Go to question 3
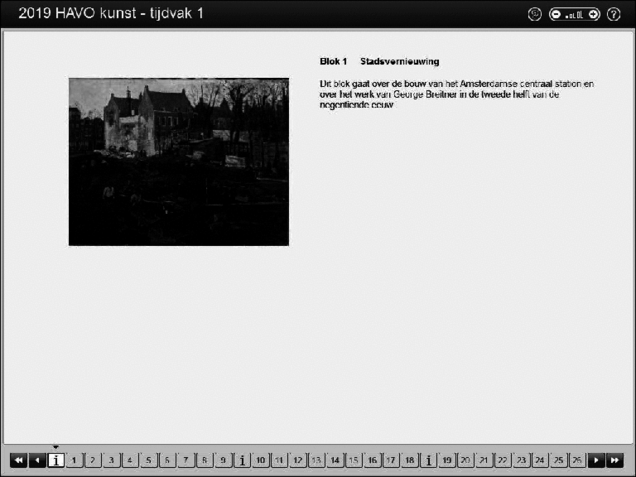The width and height of the screenshot is (636, 477). (x=112, y=460)
